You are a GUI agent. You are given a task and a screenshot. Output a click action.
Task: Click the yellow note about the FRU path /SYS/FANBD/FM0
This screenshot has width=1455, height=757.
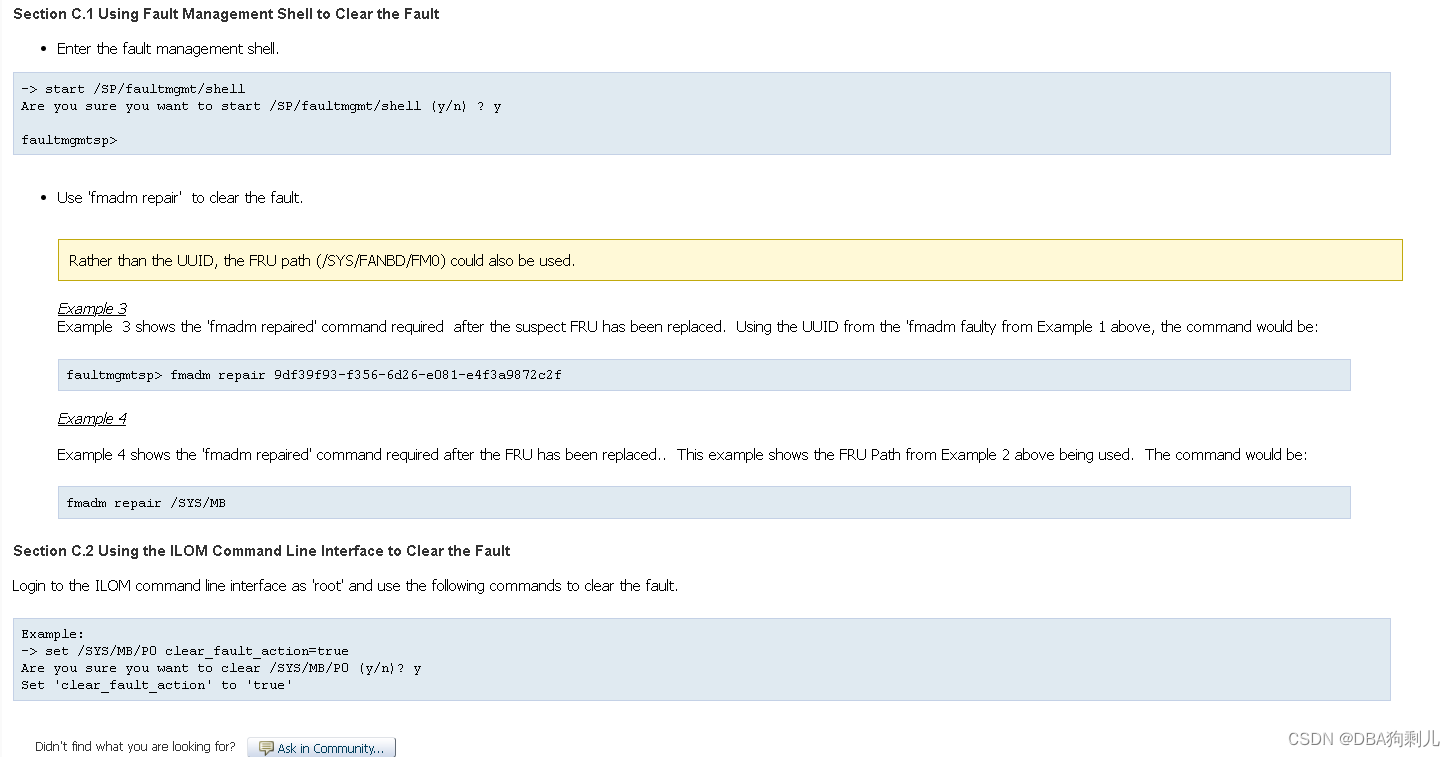(730, 260)
